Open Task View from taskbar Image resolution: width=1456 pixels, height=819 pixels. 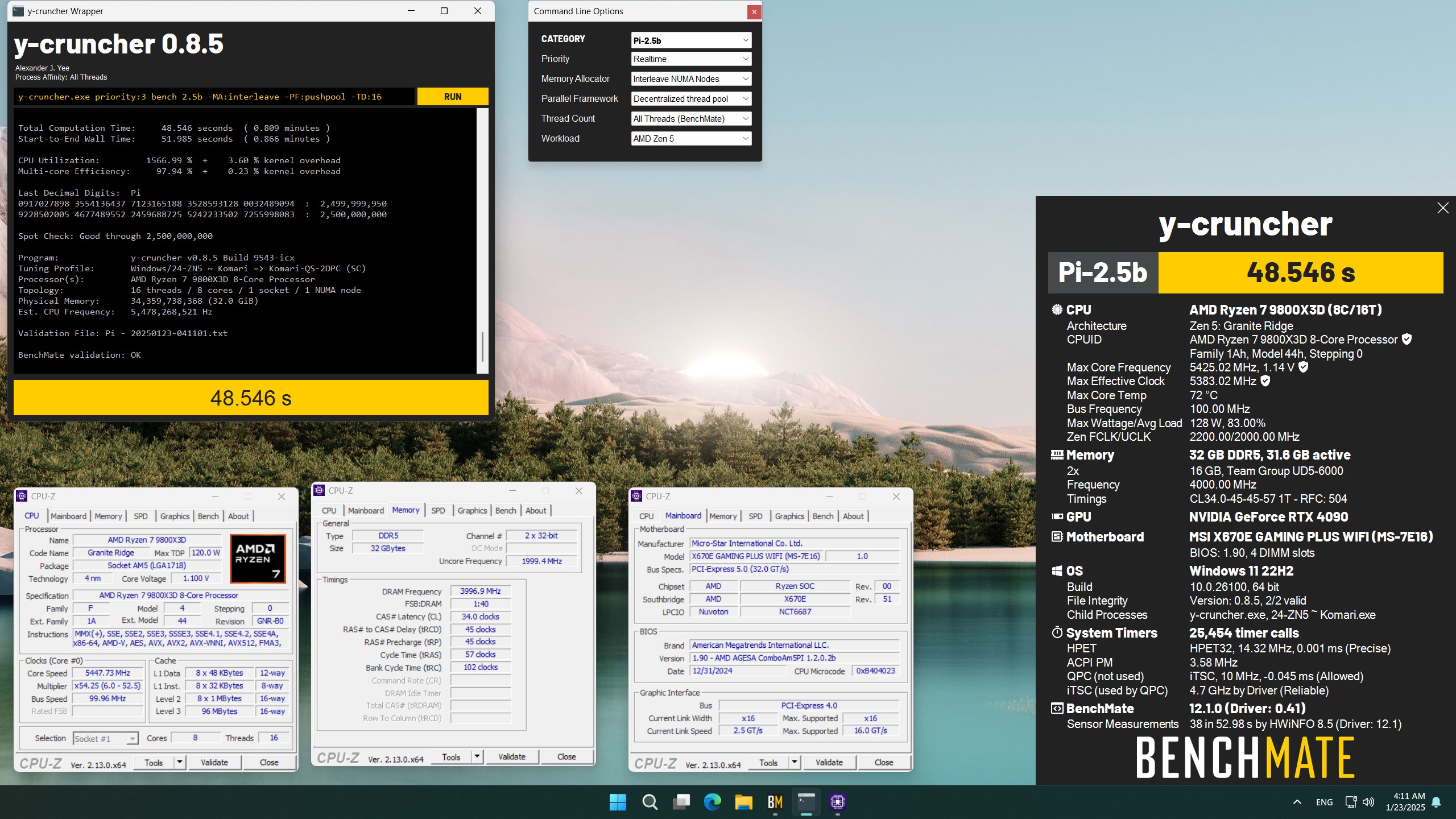click(681, 802)
